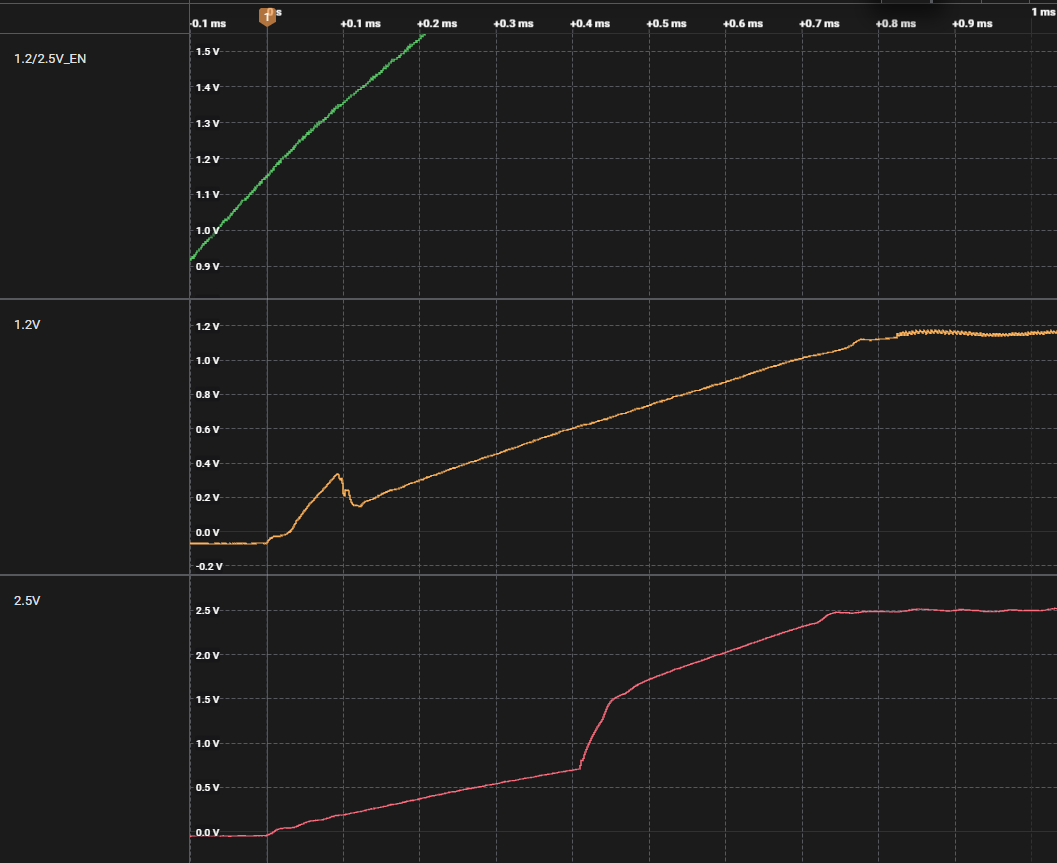Viewport: 1057px width, 863px height.
Task: Select the 1.2/2.5V_EN channel label
Action: (x=50, y=59)
